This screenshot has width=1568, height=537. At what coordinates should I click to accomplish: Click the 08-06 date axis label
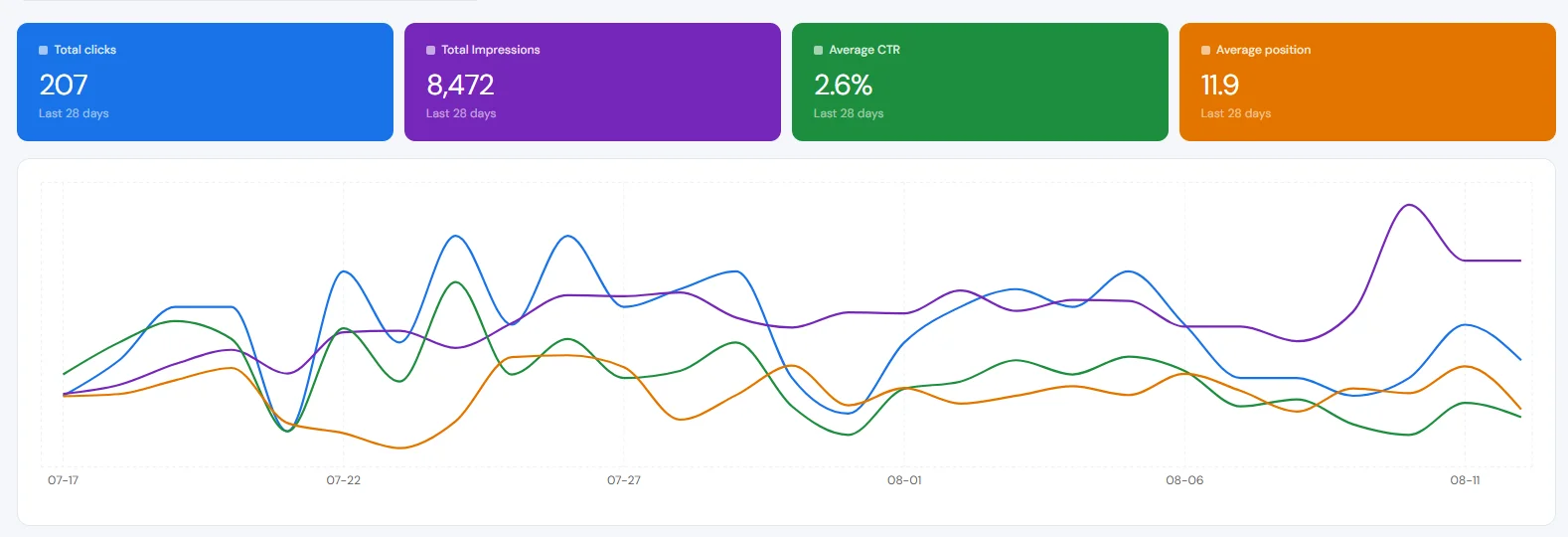click(x=1184, y=480)
